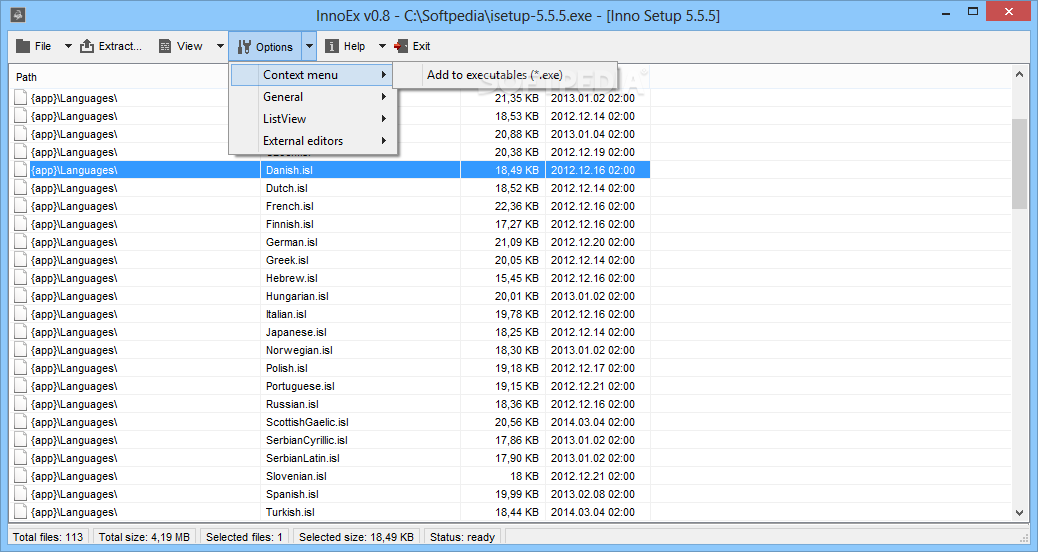Click file icon of Norwegian.isl row
This screenshot has width=1038, height=552.
21,350
